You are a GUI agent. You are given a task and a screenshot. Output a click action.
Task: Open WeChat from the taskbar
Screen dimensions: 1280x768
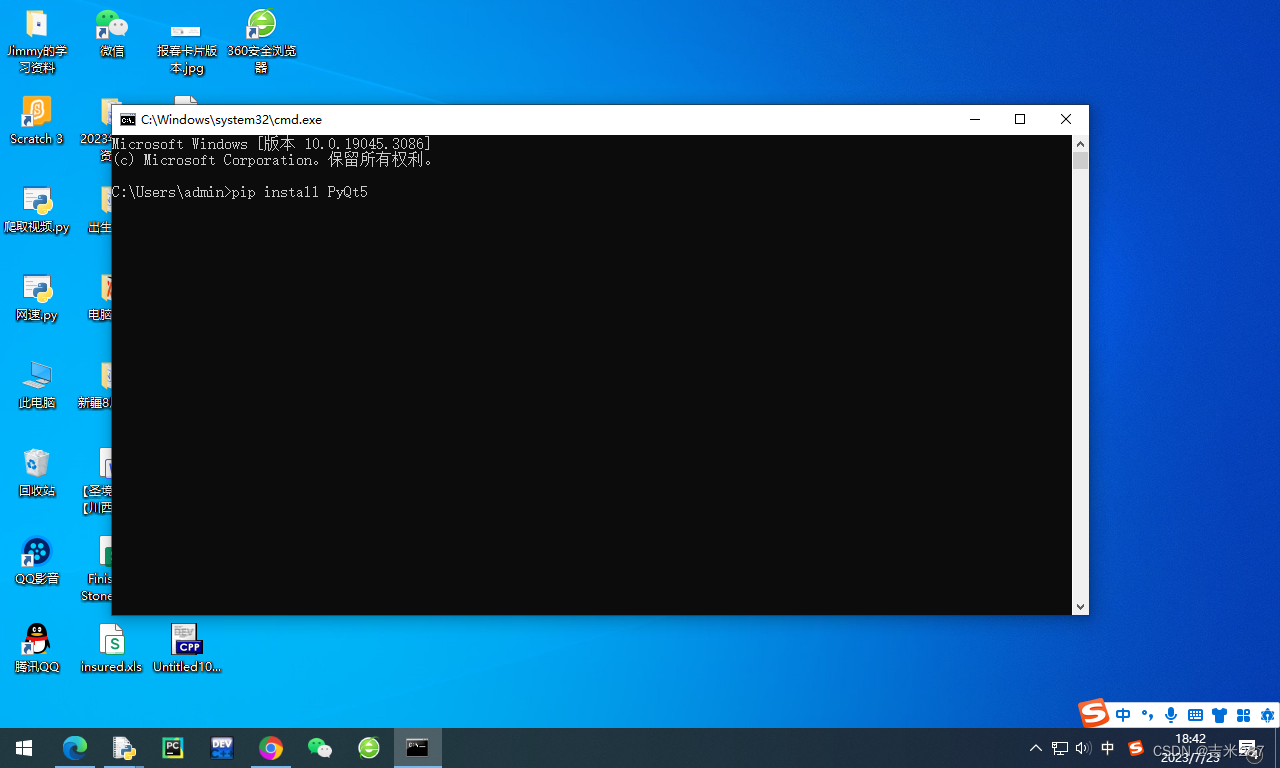pos(320,748)
